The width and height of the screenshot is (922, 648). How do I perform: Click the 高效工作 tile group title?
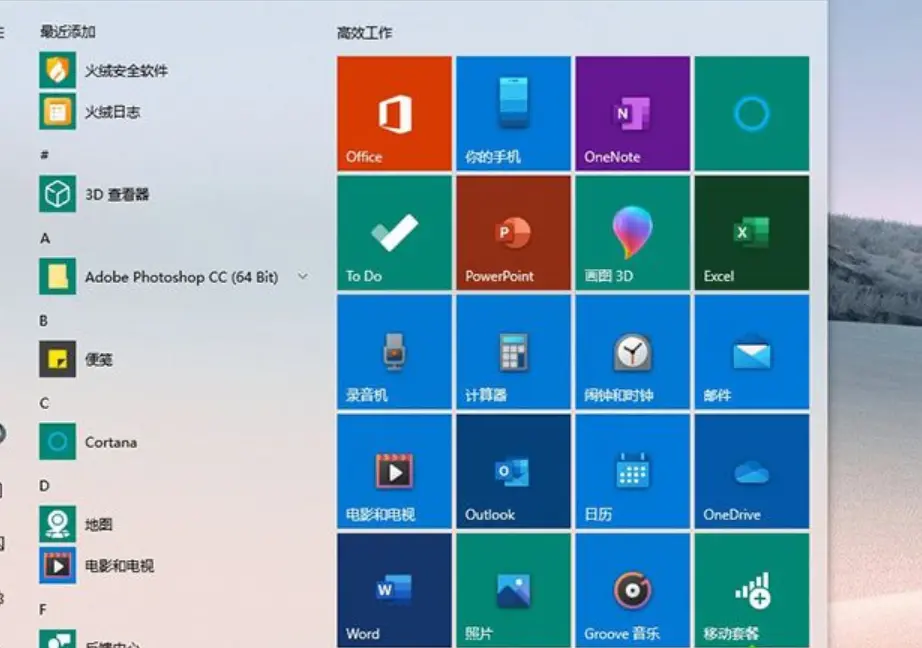pyautogui.click(x=364, y=33)
